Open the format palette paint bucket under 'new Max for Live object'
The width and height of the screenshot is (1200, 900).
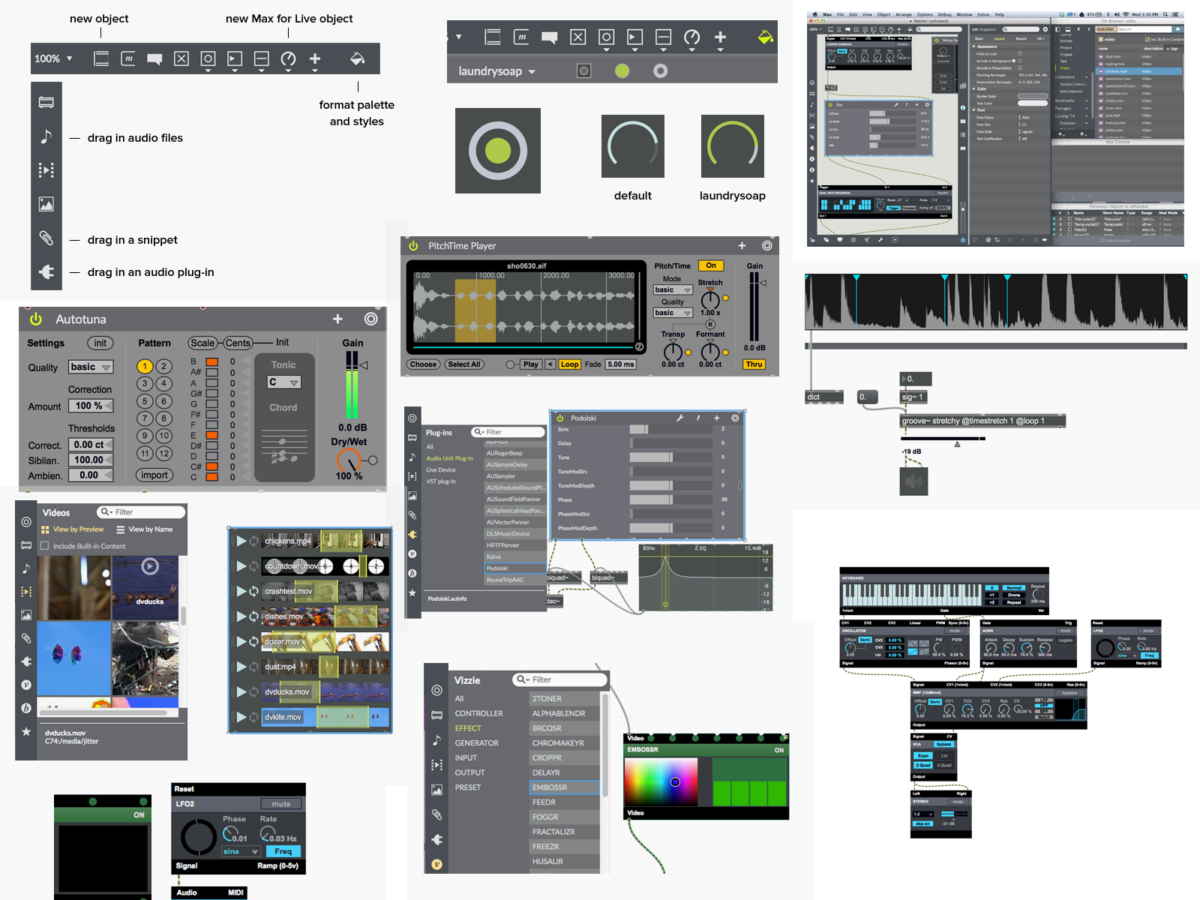coord(357,59)
